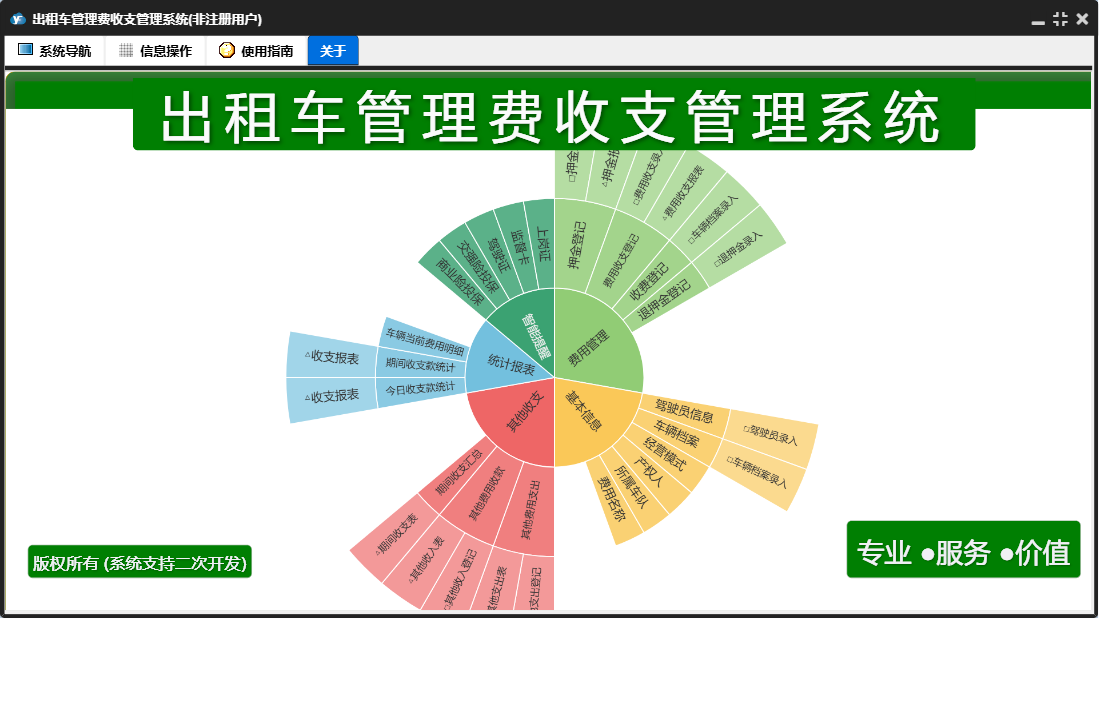Open the 系统导航 tab
The image size is (1099, 723).
pyautogui.click(x=55, y=50)
